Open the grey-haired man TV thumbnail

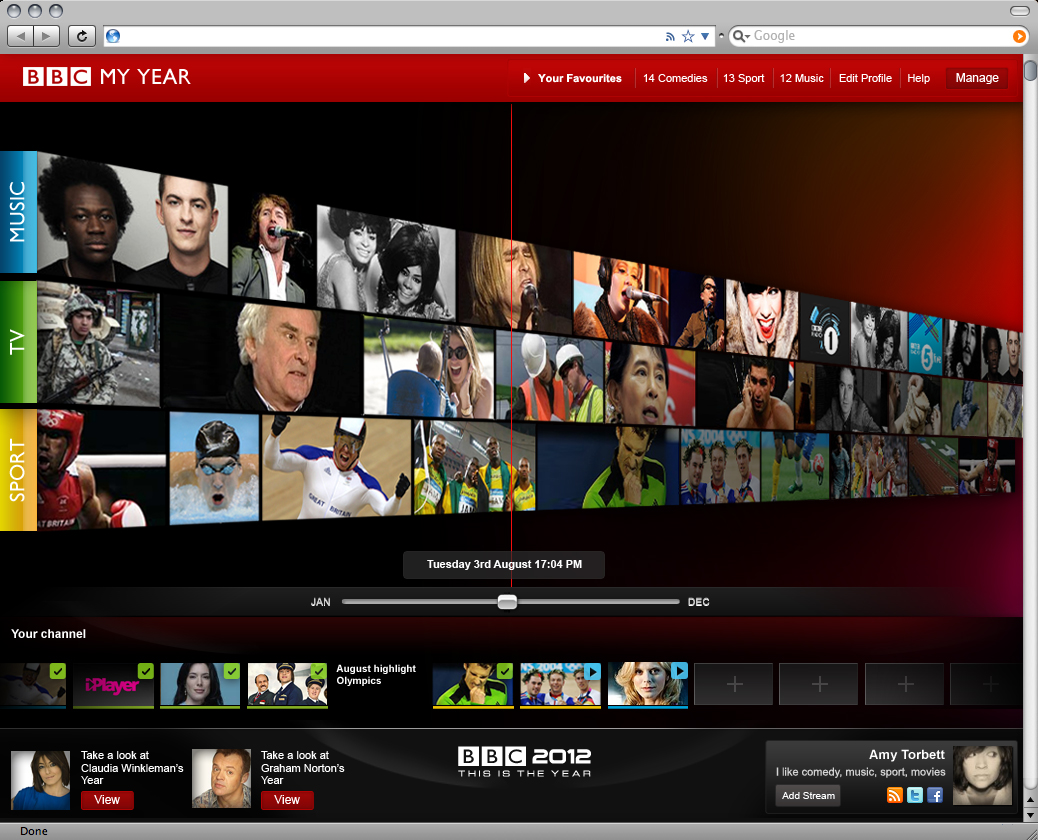261,355
